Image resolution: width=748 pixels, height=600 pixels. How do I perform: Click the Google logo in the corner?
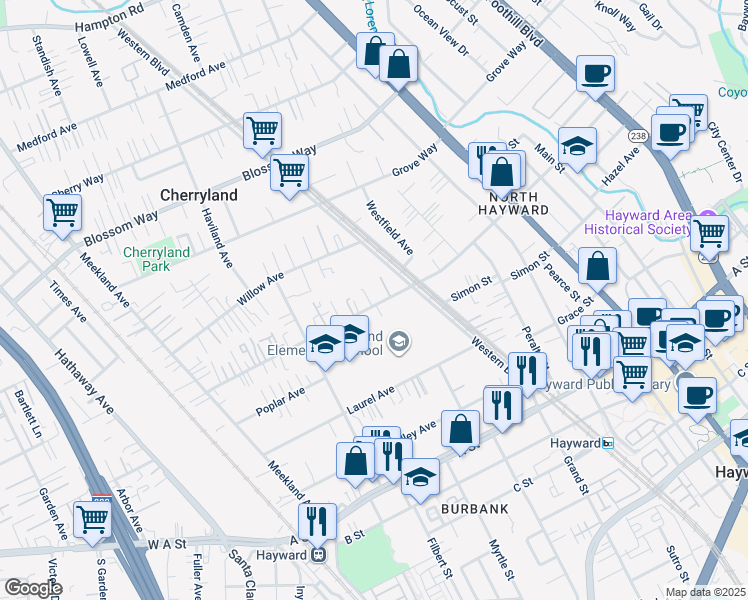click(x=32, y=588)
